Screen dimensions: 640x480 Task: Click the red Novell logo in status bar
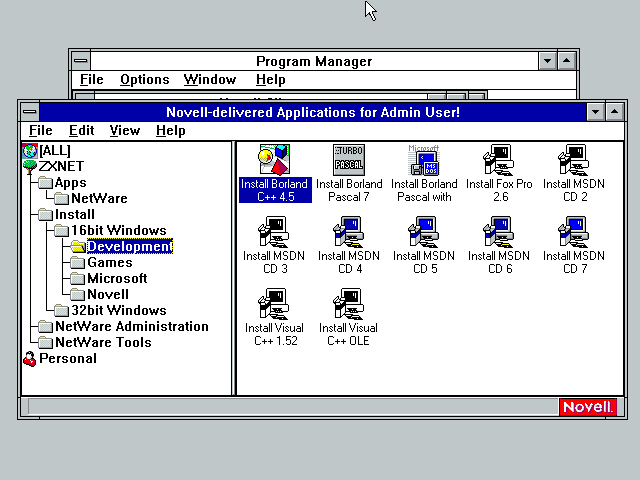point(588,407)
